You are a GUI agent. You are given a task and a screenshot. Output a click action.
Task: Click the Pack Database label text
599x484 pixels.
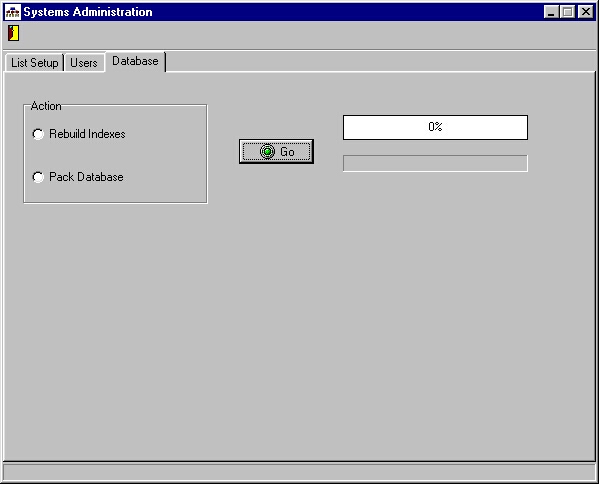(86, 177)
